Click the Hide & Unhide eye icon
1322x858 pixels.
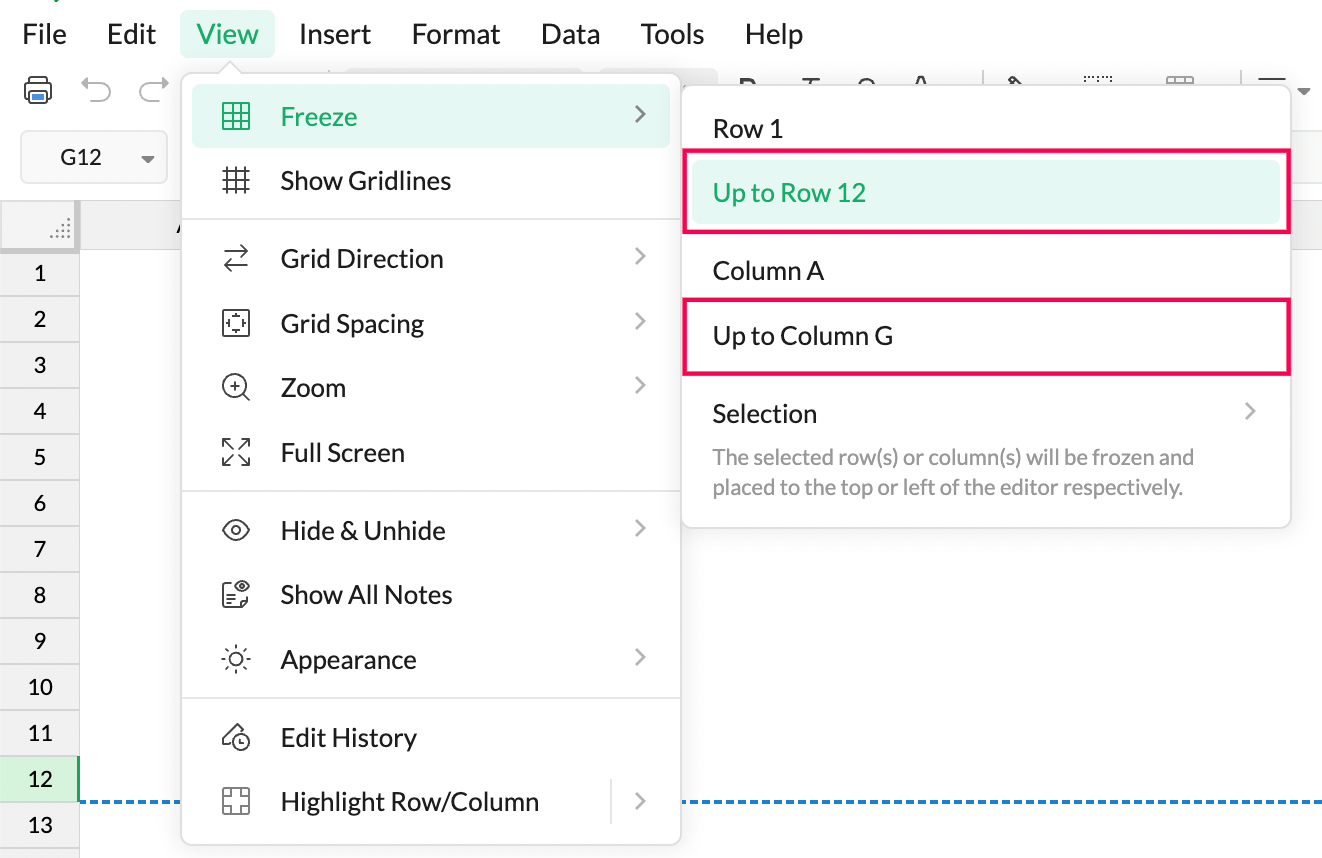236,531
